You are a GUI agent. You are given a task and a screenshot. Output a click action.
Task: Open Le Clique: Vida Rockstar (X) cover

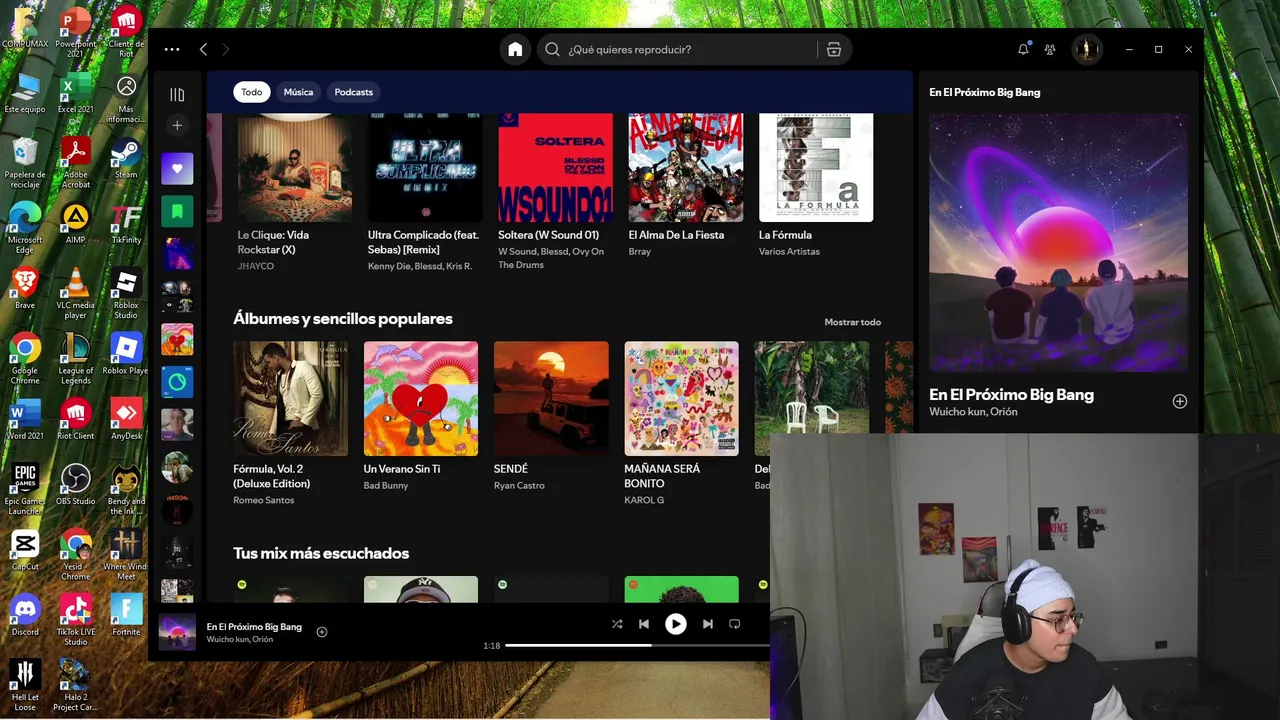click(295, 167)
